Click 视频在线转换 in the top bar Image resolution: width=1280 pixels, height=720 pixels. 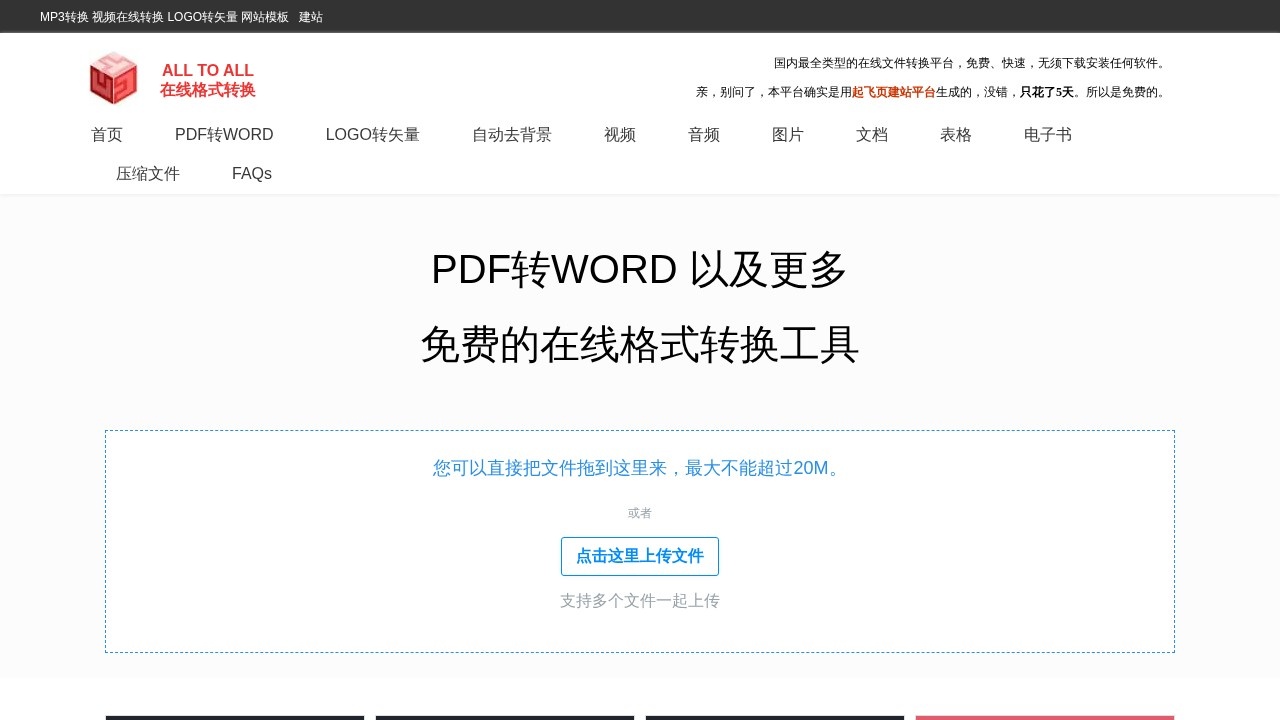(128, 17)
